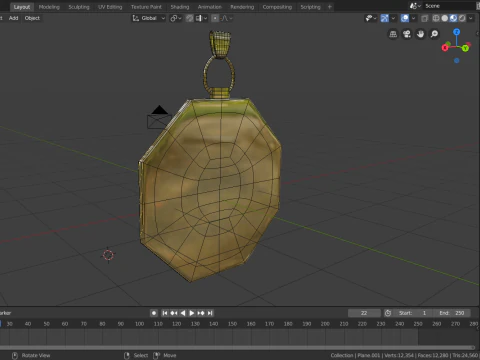480x360 pixels.
Task: Toggle perspective/orthographic grid view icon
Action: coord(393,34)
